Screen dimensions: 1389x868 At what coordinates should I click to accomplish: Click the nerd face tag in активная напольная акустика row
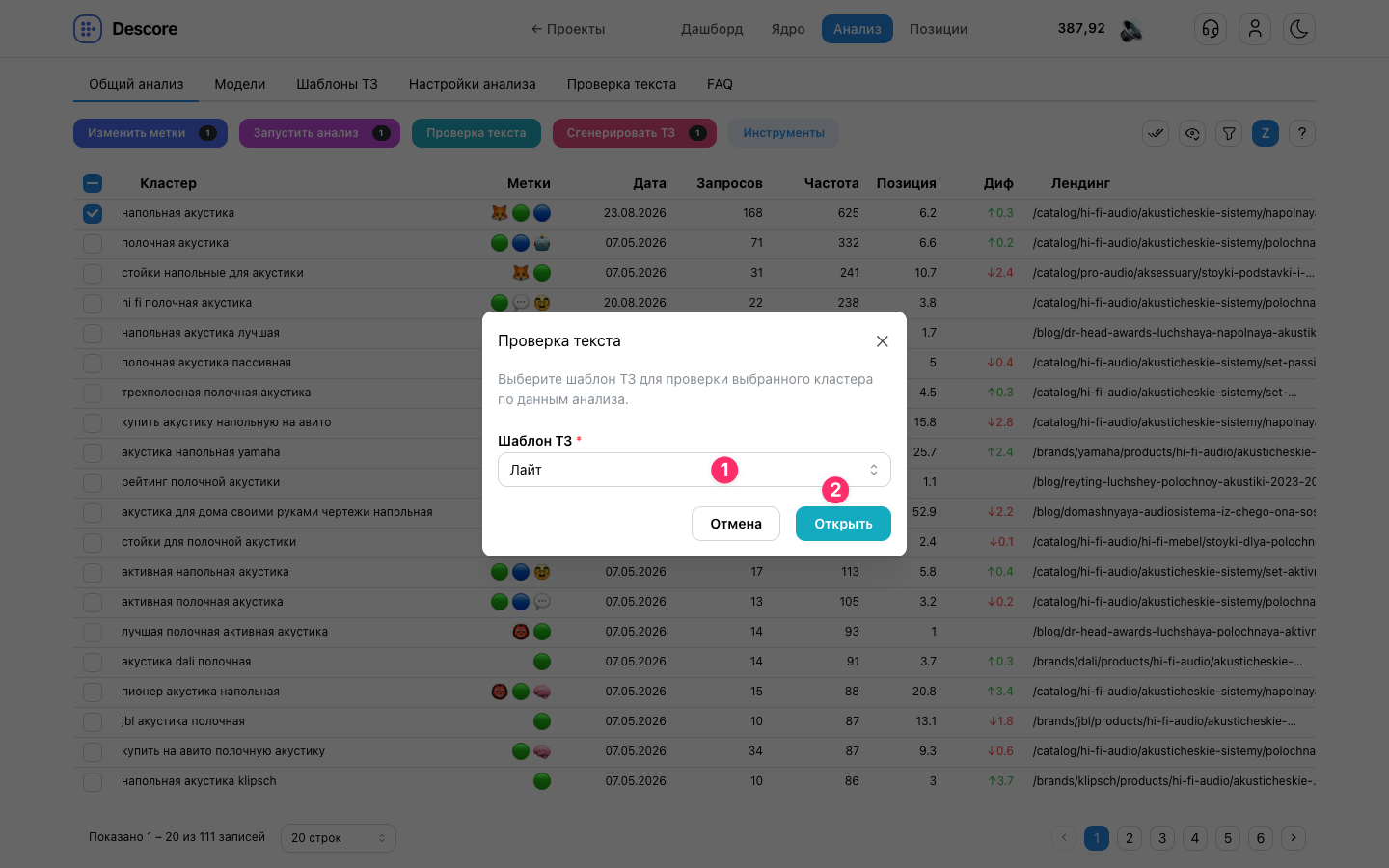tap(542, 572)
